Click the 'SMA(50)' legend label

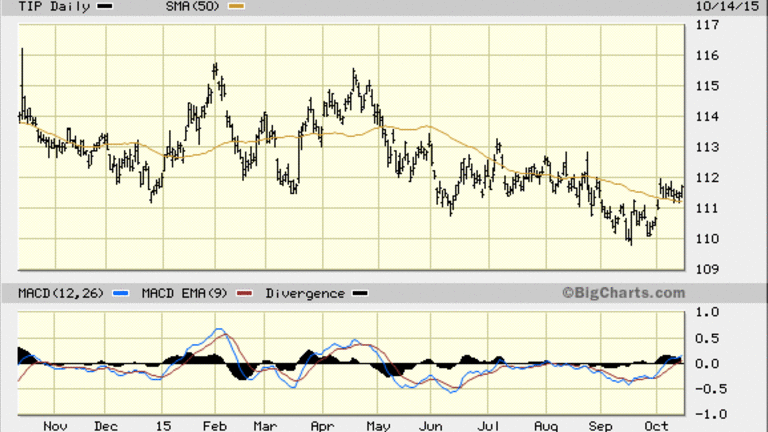coord(192,6)
